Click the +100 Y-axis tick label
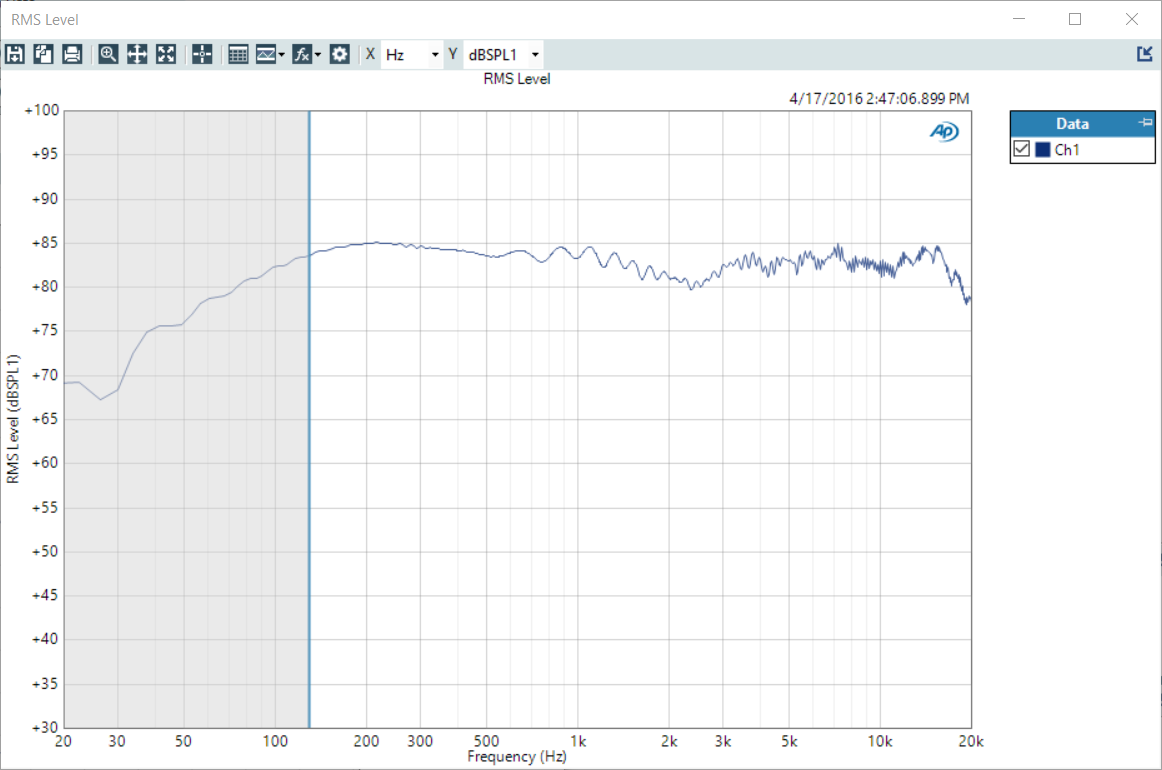The image size is (1162, 770). click(42, 110)
